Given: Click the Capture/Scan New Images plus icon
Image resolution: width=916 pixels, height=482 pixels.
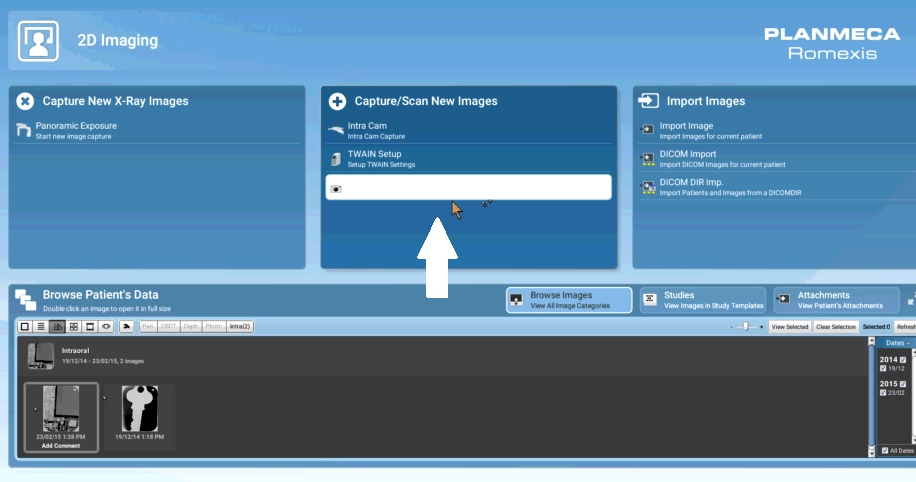Looking at the screenshot, I should click(x=337, y=101).
